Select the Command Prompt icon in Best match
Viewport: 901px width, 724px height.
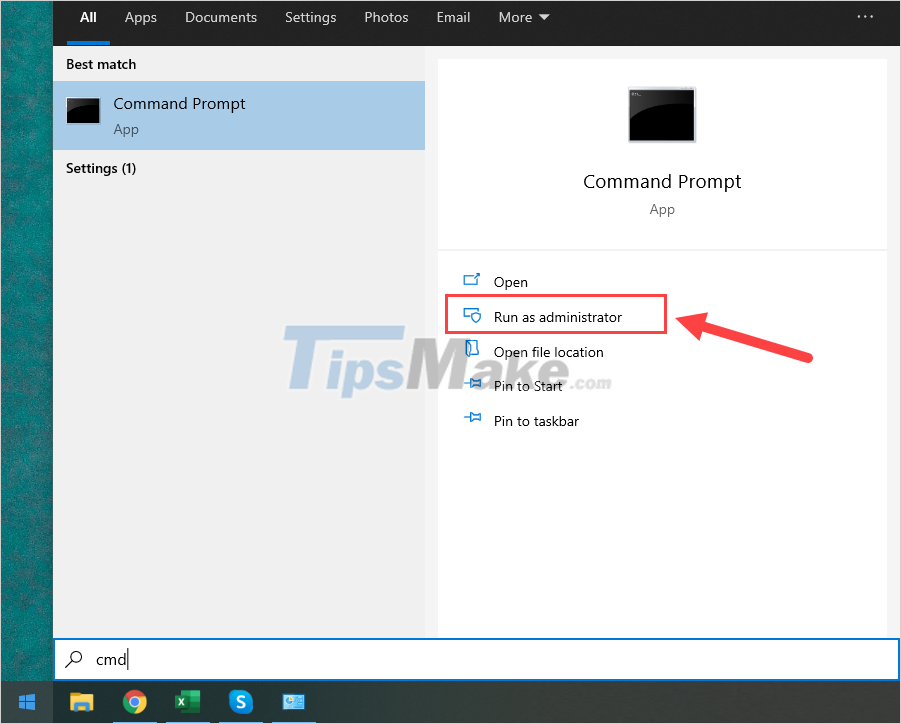(x=83, y=111)
